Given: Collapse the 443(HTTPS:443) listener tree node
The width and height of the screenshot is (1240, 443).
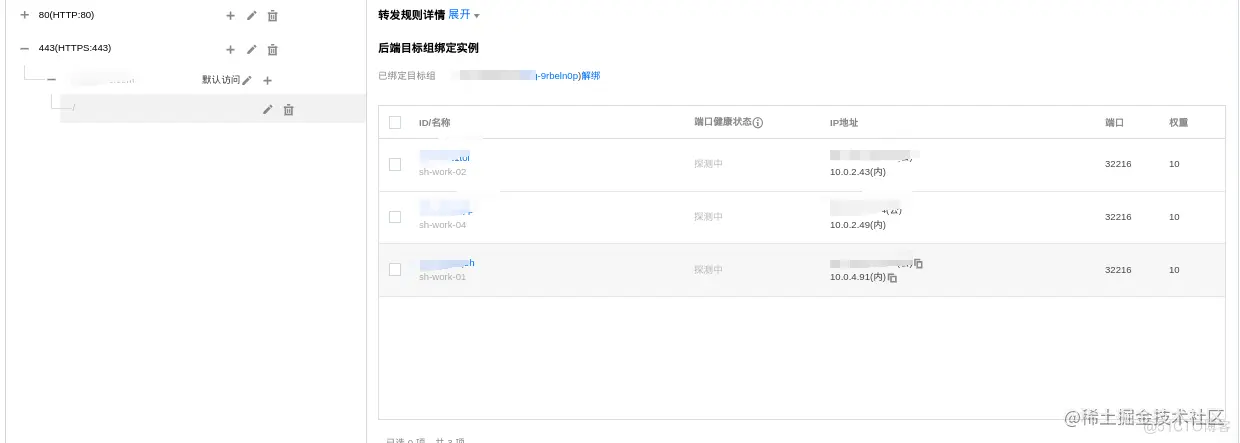Looking at the screenshot, I should click(x=25, y=48).
